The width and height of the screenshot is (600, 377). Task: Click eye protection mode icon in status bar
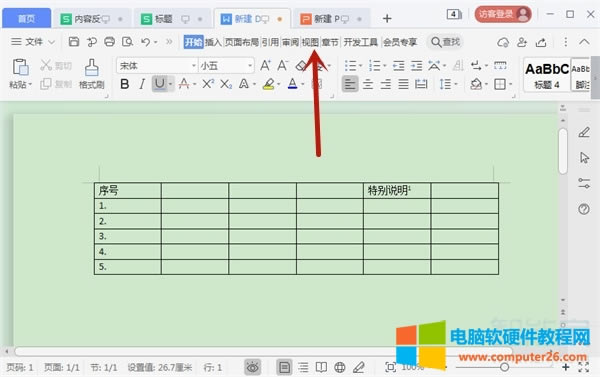tap(253, 367)
